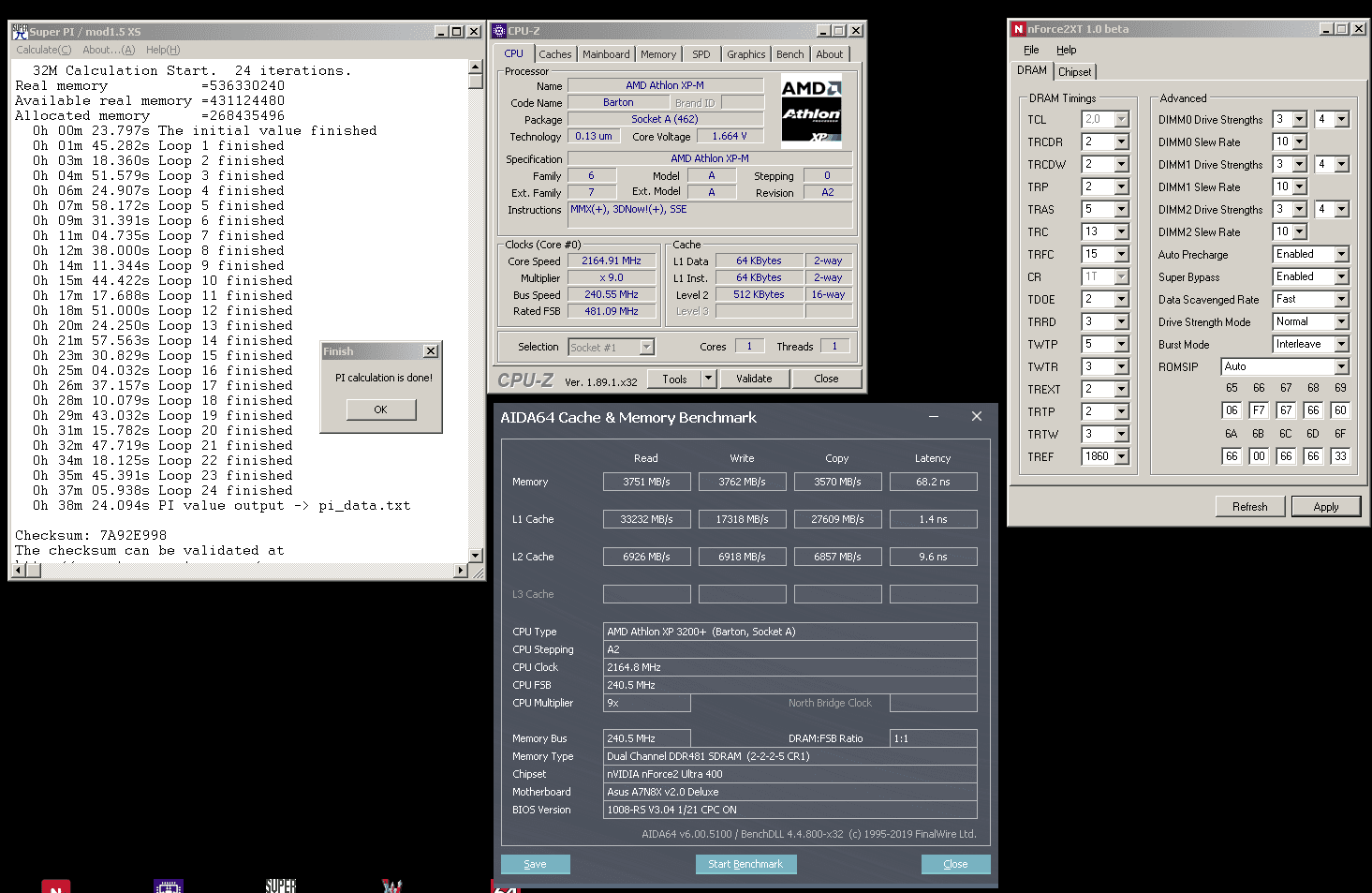1372x893 pixels.
Task: Open the DIMM1 Slew Rate dropdown
Action: pos(1299,186)
